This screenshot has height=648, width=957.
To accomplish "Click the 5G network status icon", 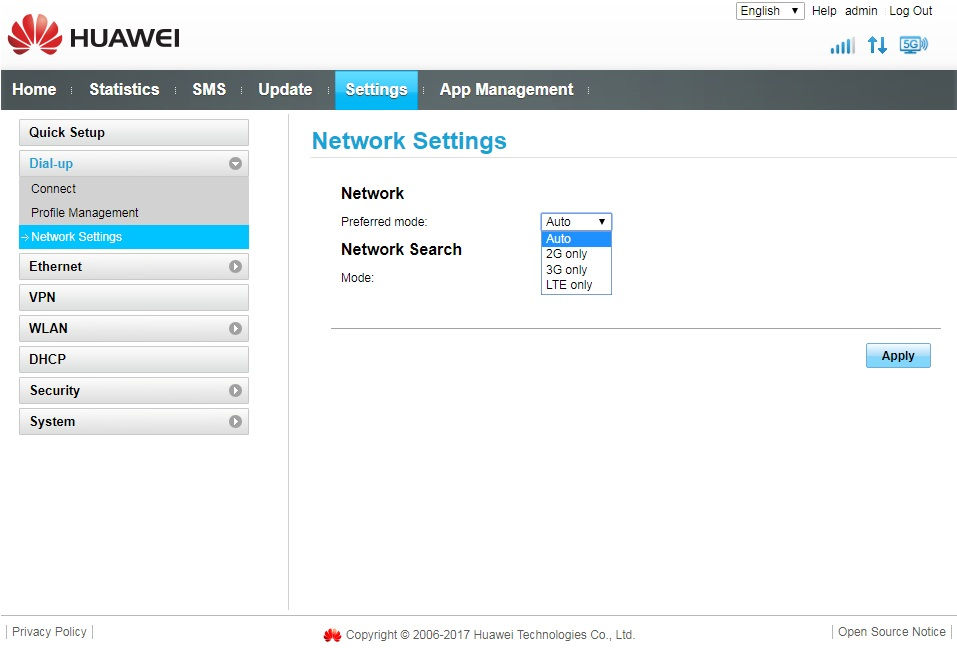I will 911,44.
